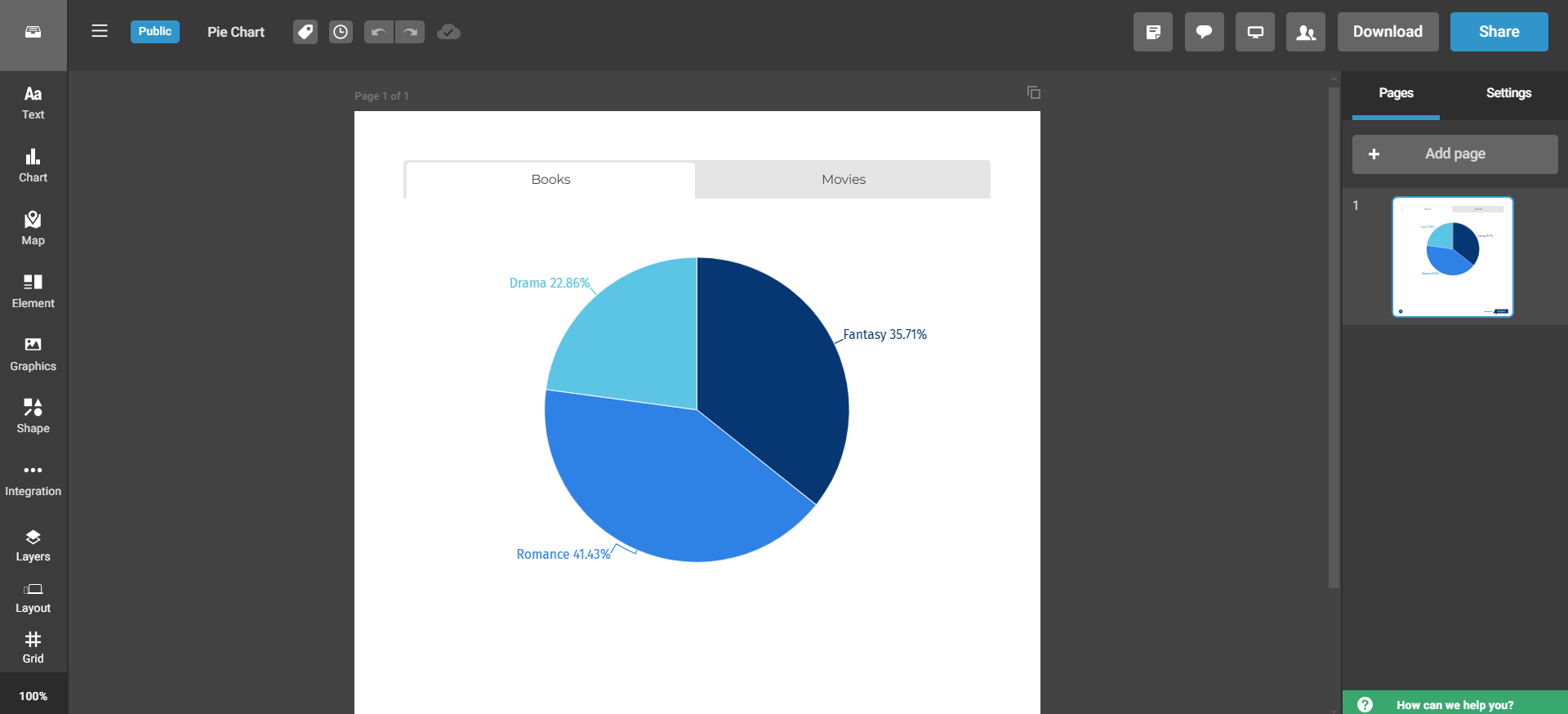1568x714 pixels.
Task: Click the Fantasy 35.71% label
Action: click(885, 335)
